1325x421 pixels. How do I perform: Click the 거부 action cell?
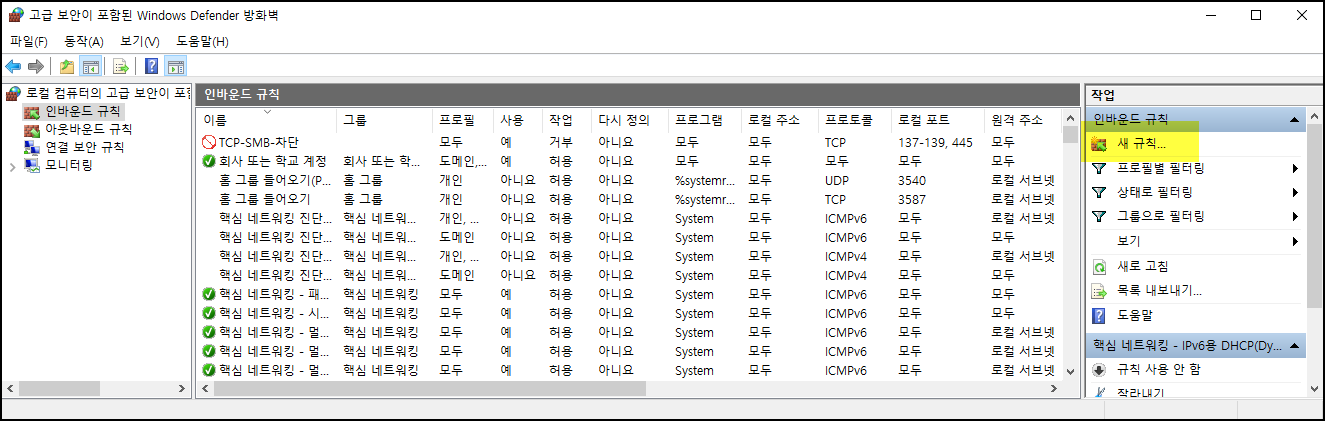coord(561,143)
